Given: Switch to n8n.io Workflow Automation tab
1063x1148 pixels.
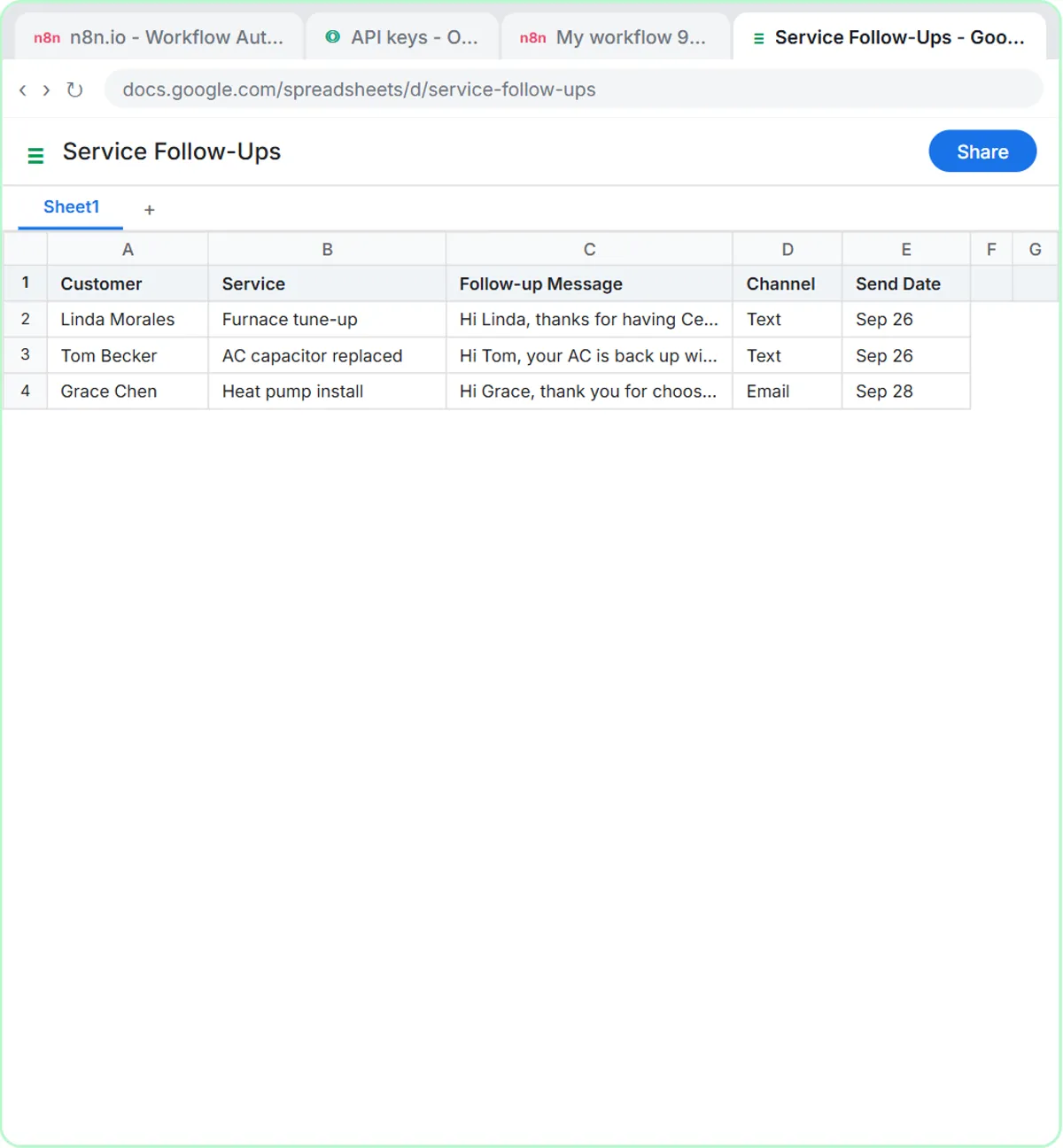Looking at the screenshot, I should (x=159, y=37).
